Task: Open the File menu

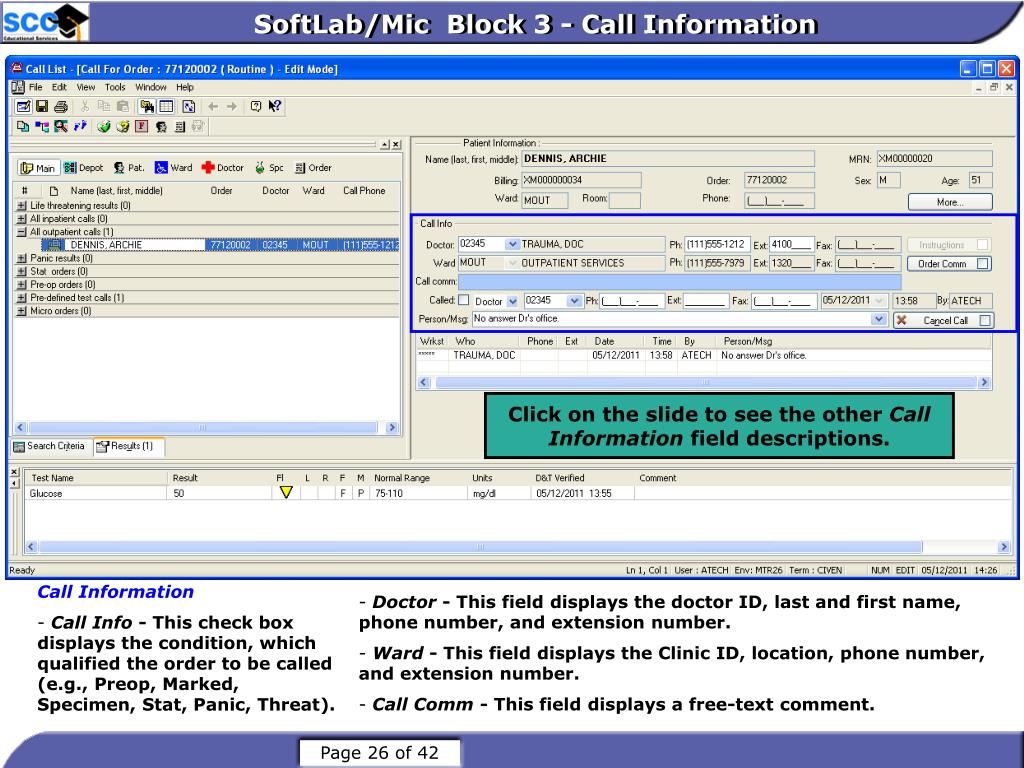Action: (x=35, y=87)
